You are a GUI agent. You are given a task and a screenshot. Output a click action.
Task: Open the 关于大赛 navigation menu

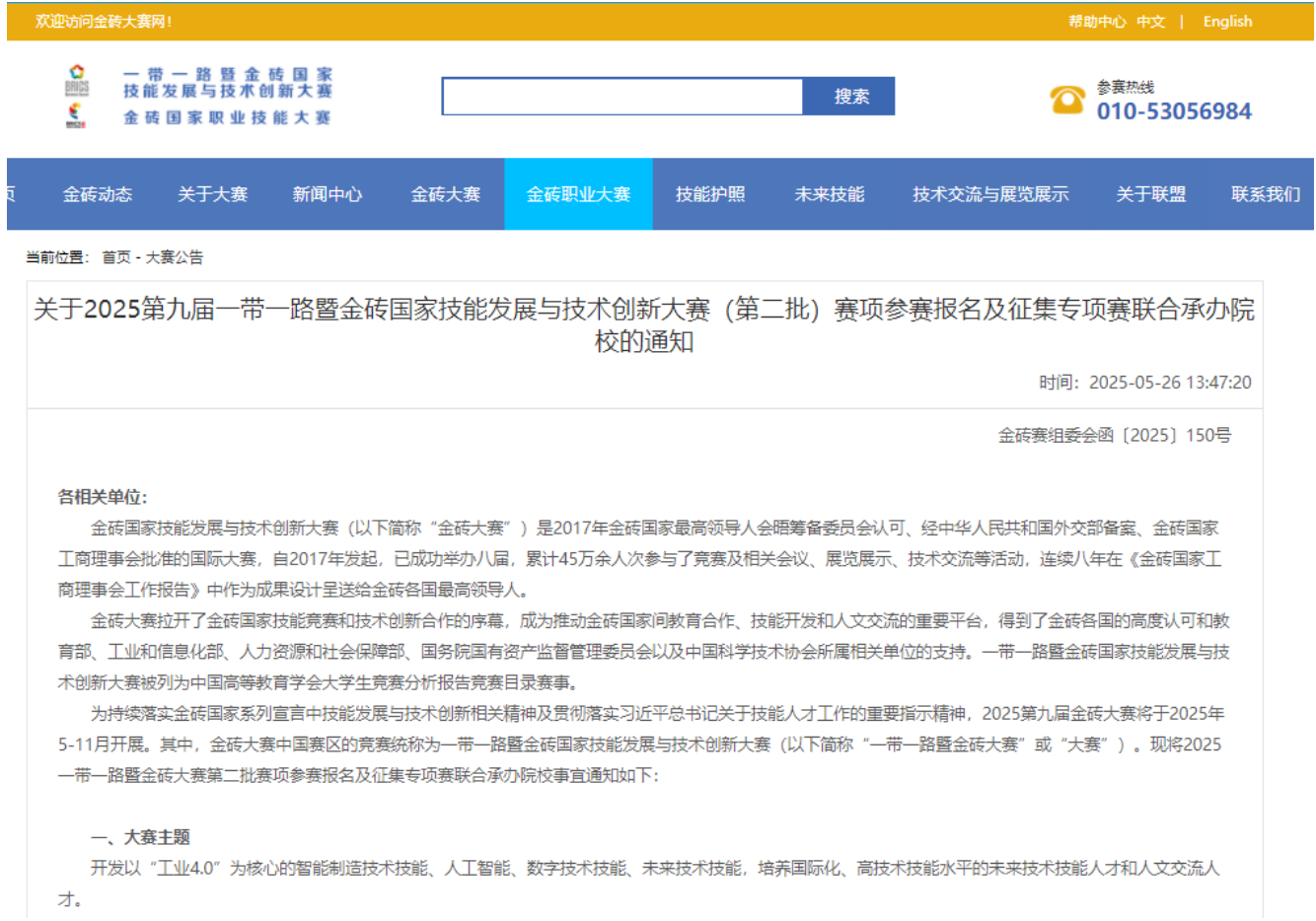pos(212,194)
